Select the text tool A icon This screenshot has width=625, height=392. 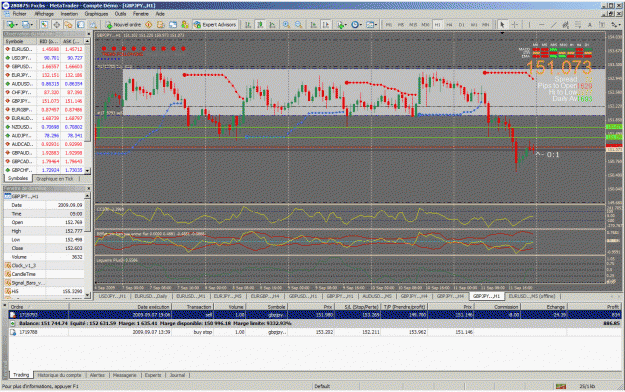(x=590, y=25)
